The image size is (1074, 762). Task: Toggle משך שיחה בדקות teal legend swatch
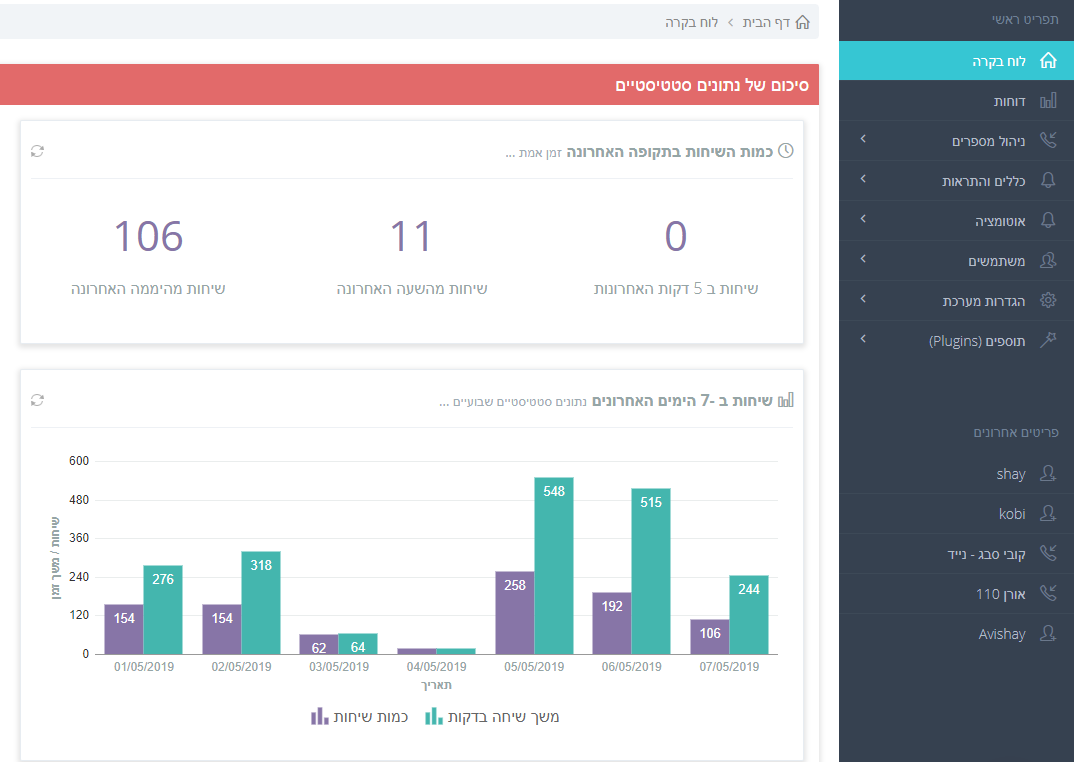point(434,717)
